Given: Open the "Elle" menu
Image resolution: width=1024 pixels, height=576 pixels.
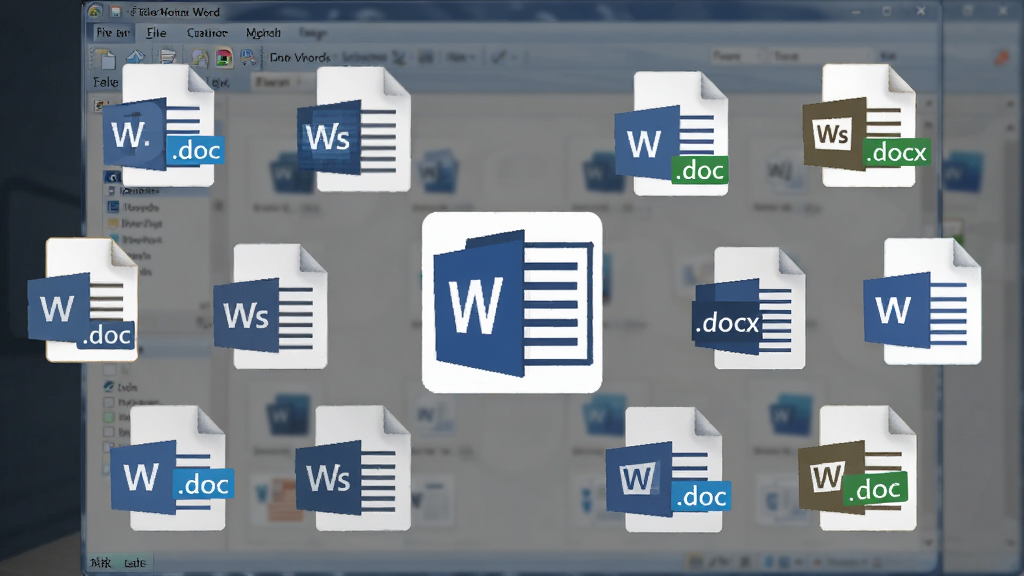Looking at the screenshot, I should pyautogui.click(x=156, y=33).
